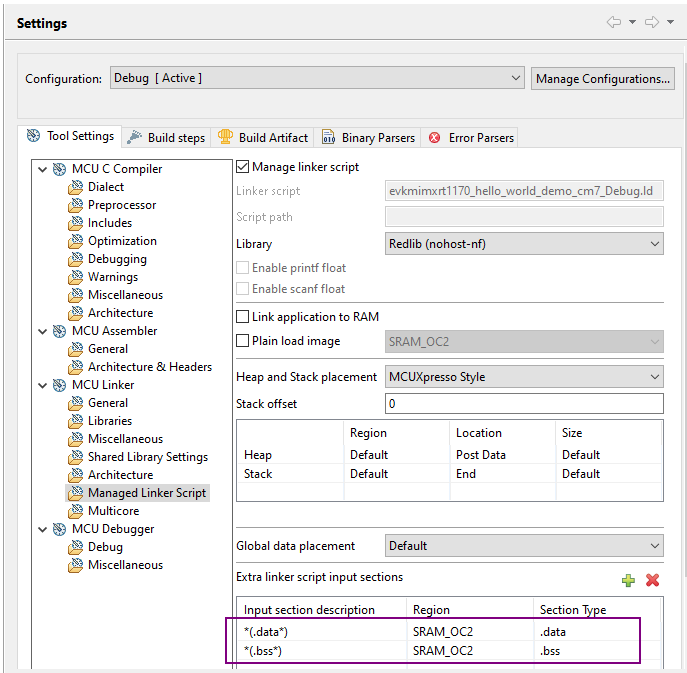Click the Debugging folder icon

[x=76, y=259]
